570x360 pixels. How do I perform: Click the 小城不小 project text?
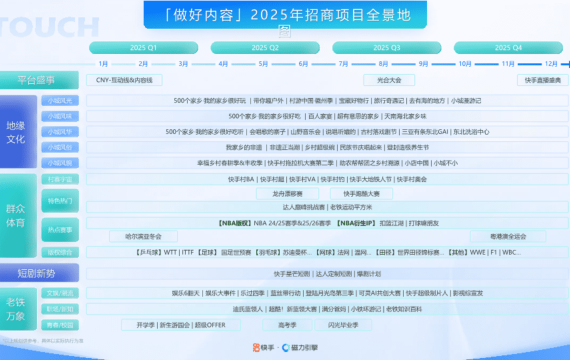[446, 163]
